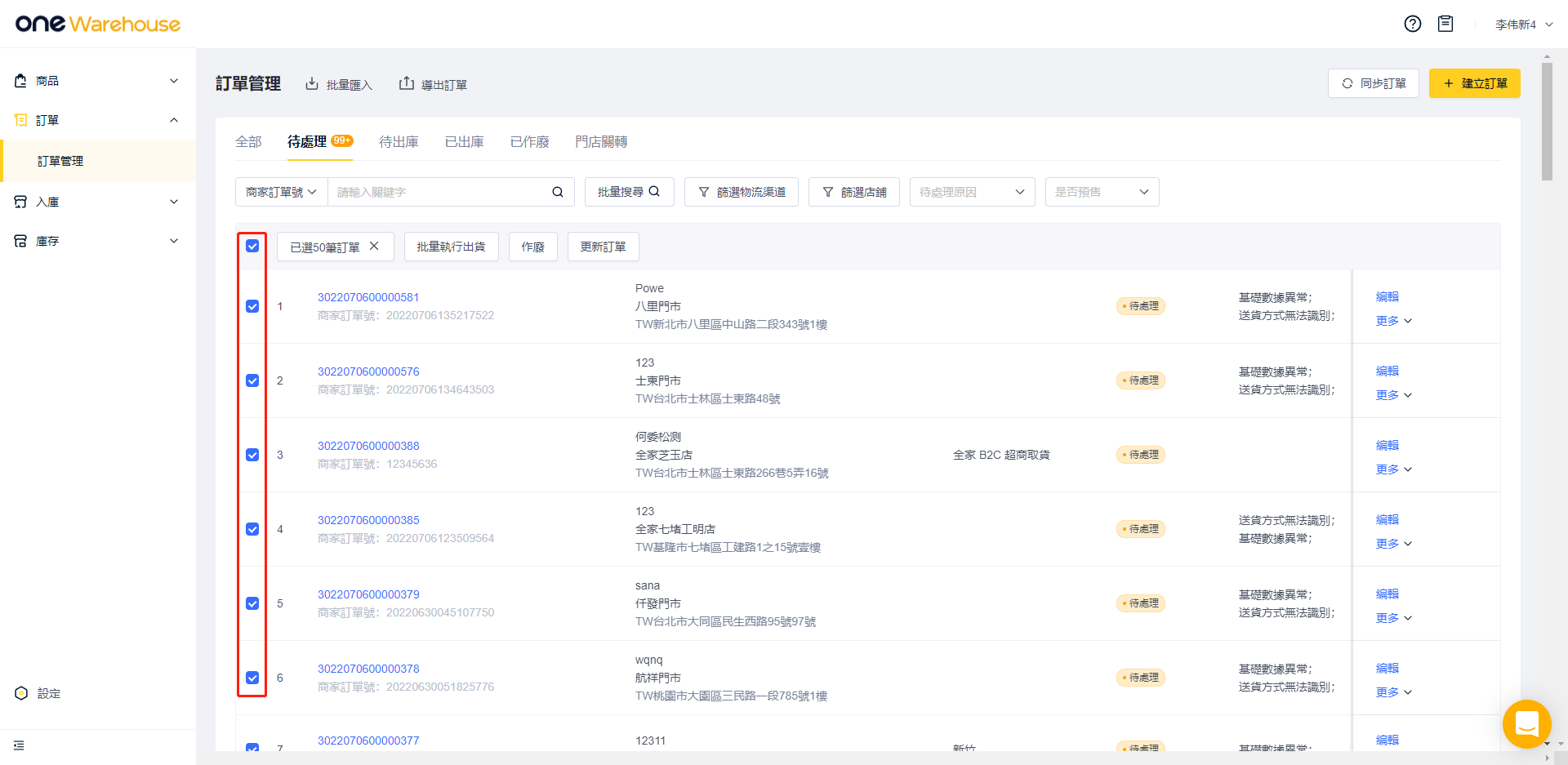Open the 是否預售 dropdown
1568x765 pixels.
click(x=1102, y=192)
